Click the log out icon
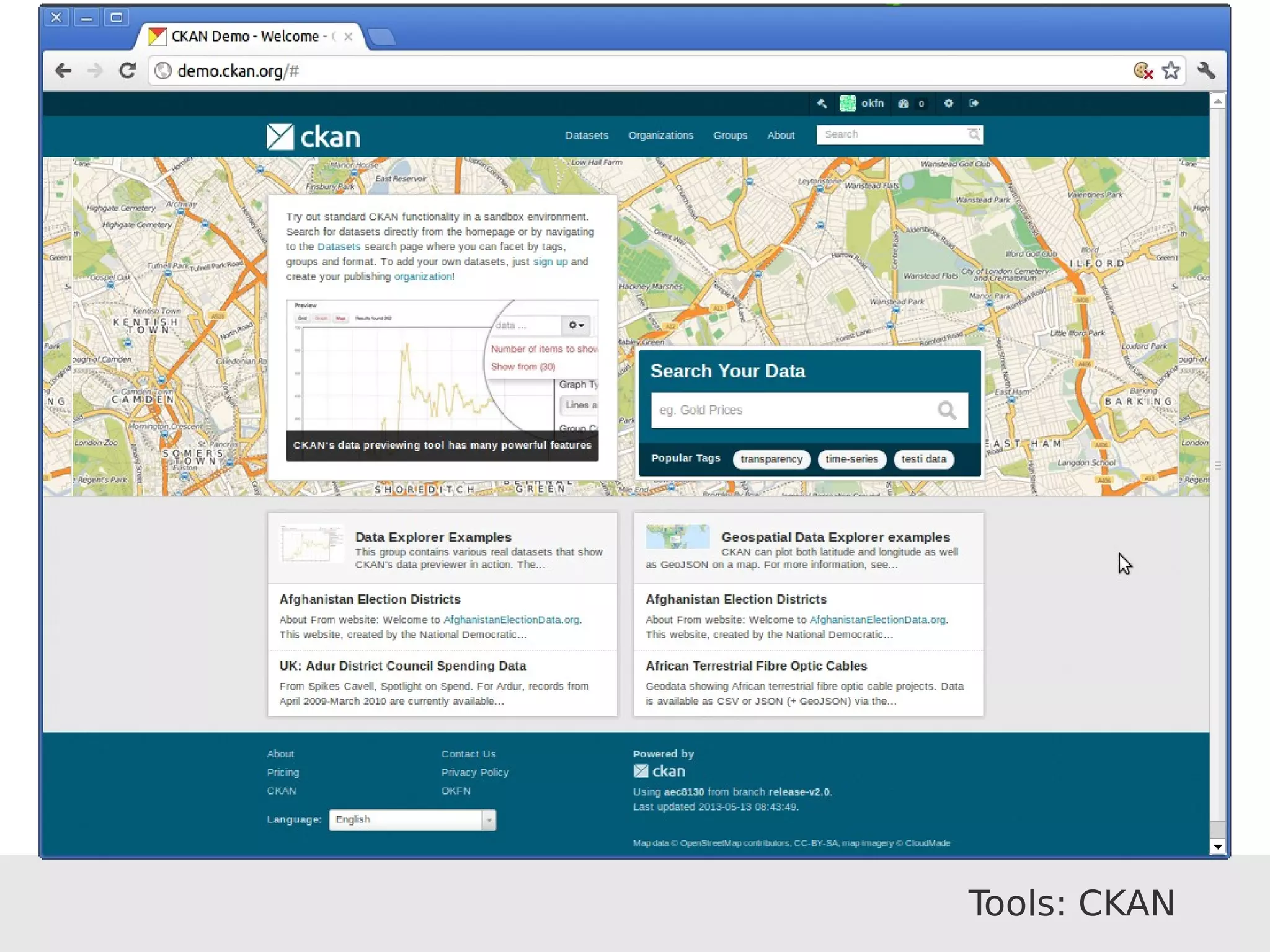The image size is (1270, 952). pyautogui.click(x=974, y=104)
